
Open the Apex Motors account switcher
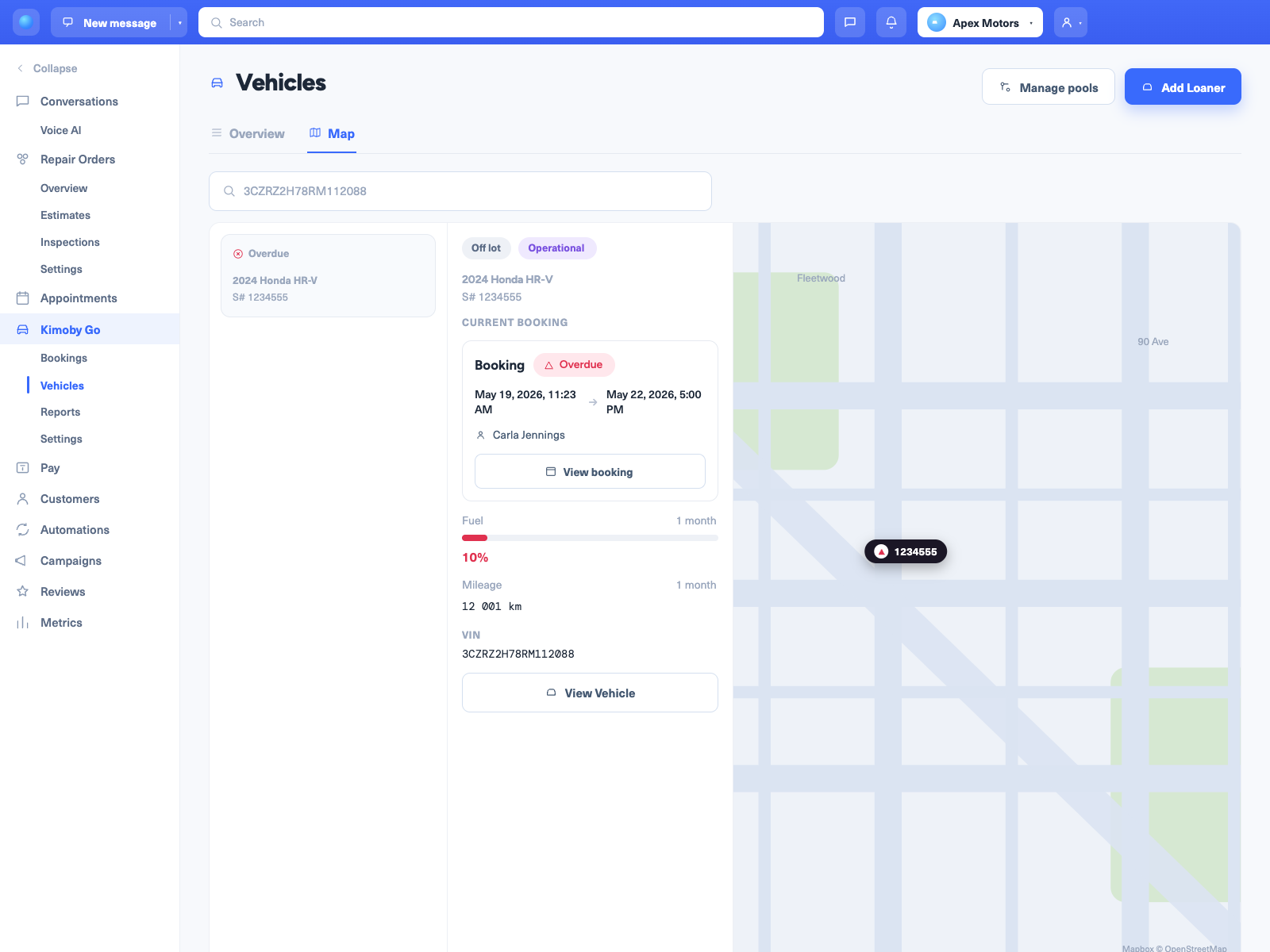980,22
